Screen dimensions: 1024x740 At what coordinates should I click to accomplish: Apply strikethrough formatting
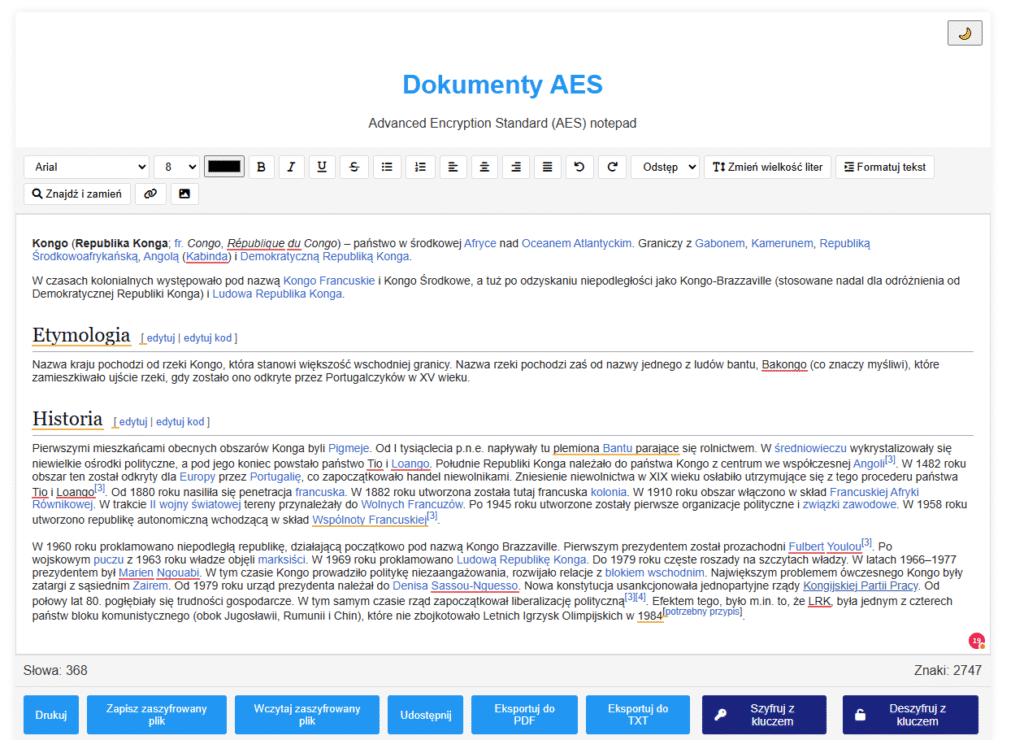click(353, 167)
